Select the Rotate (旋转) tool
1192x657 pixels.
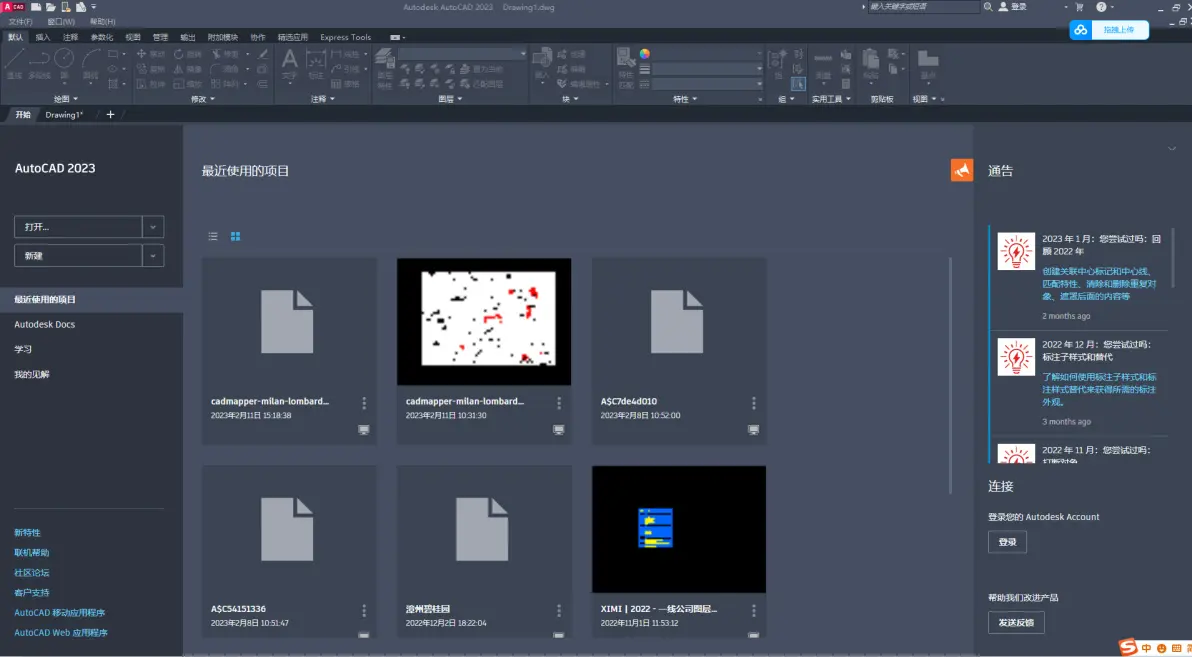pyautogui.click(x=188, y=54)
